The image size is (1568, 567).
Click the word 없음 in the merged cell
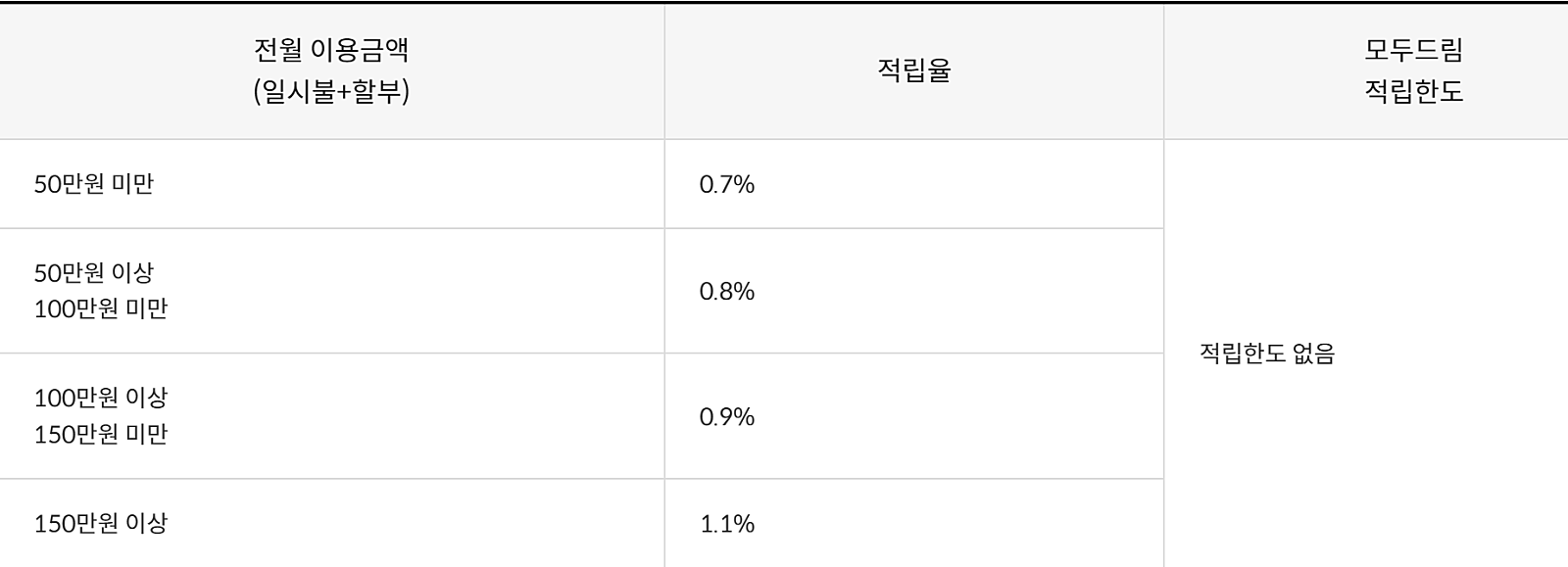point(1313,354)
